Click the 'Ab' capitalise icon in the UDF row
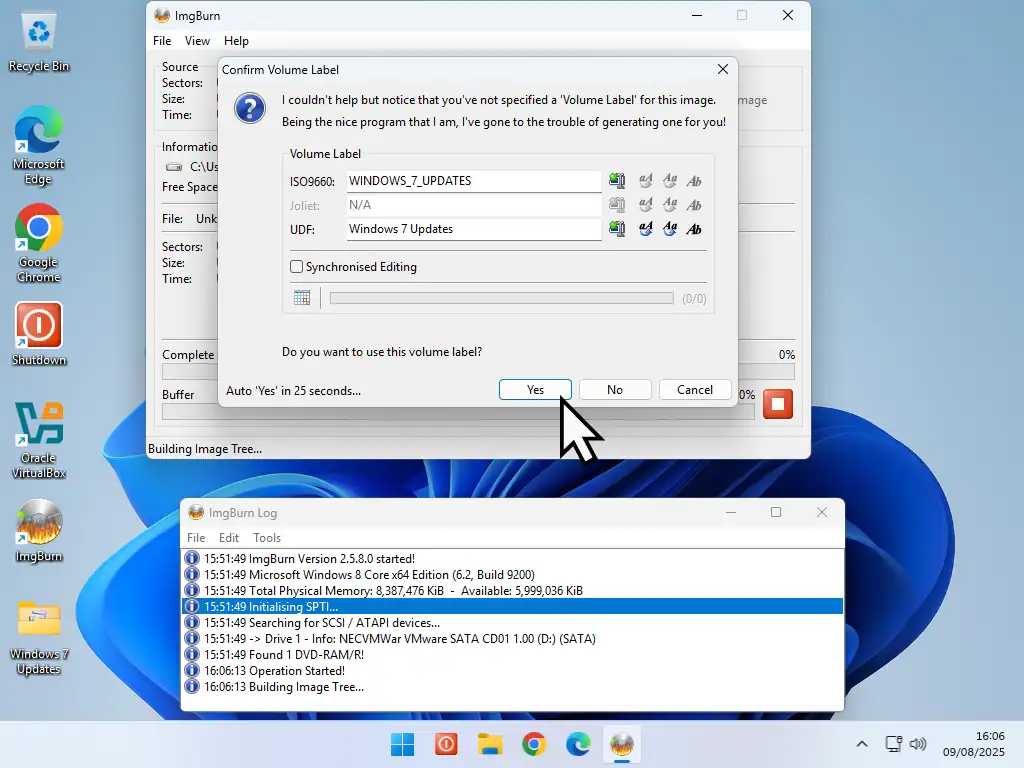Image resolution: width=1024 pixels, height=768 pixels. click(694, 229)
